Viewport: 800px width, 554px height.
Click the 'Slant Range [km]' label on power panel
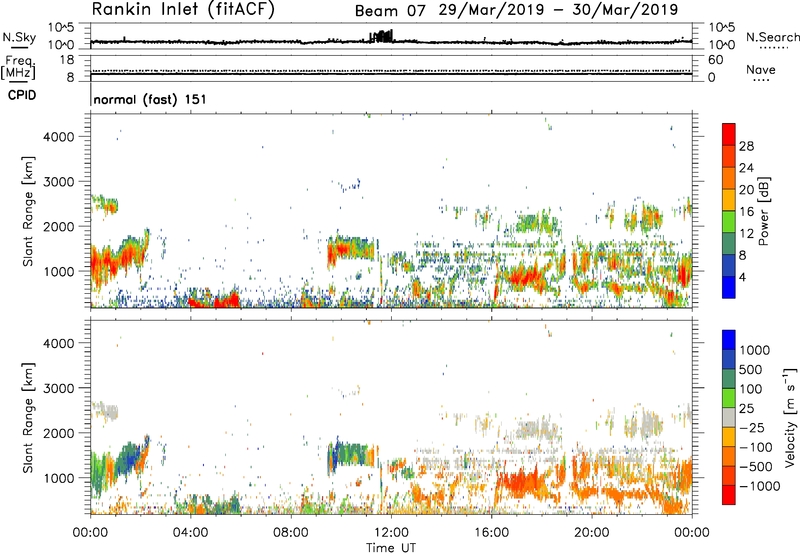click(28, 211)
